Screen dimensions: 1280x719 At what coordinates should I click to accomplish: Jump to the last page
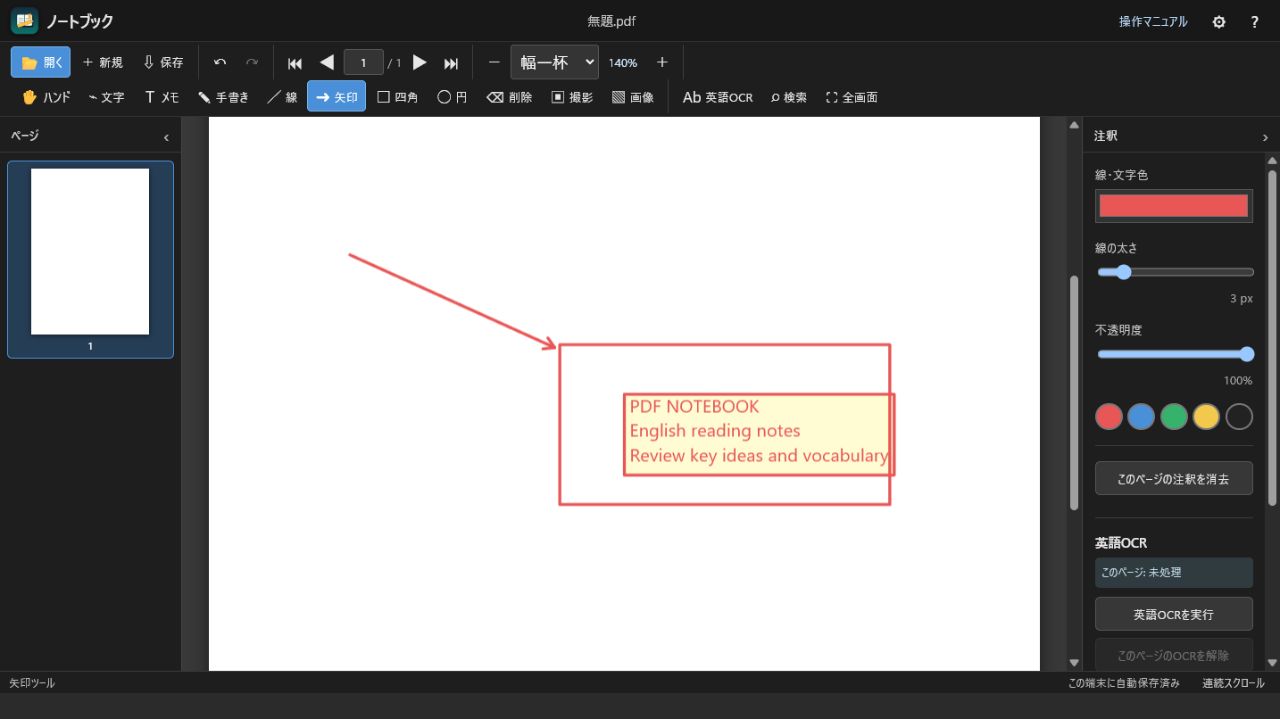(451, 62)
